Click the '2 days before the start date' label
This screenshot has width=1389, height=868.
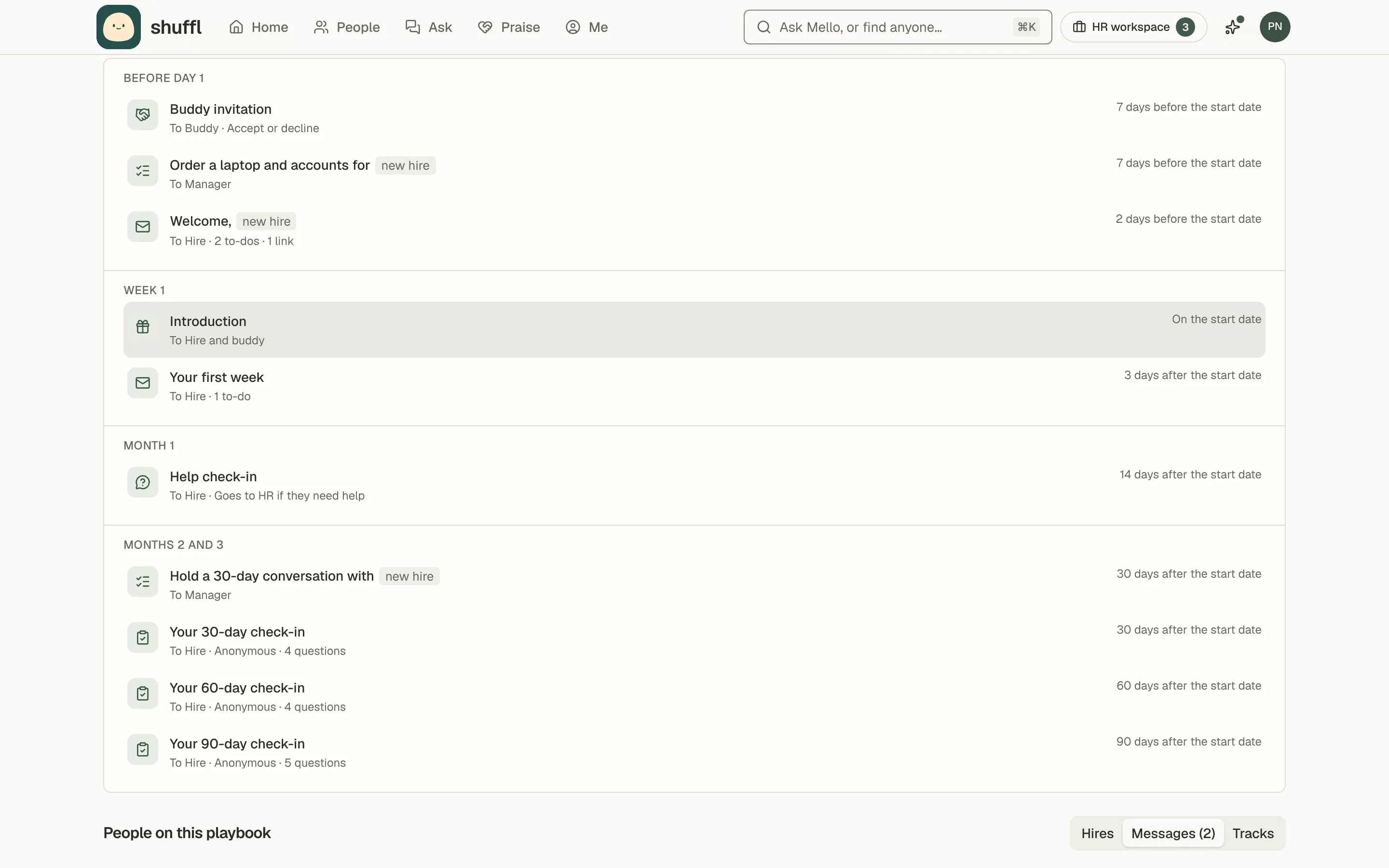pos(1188,219)
